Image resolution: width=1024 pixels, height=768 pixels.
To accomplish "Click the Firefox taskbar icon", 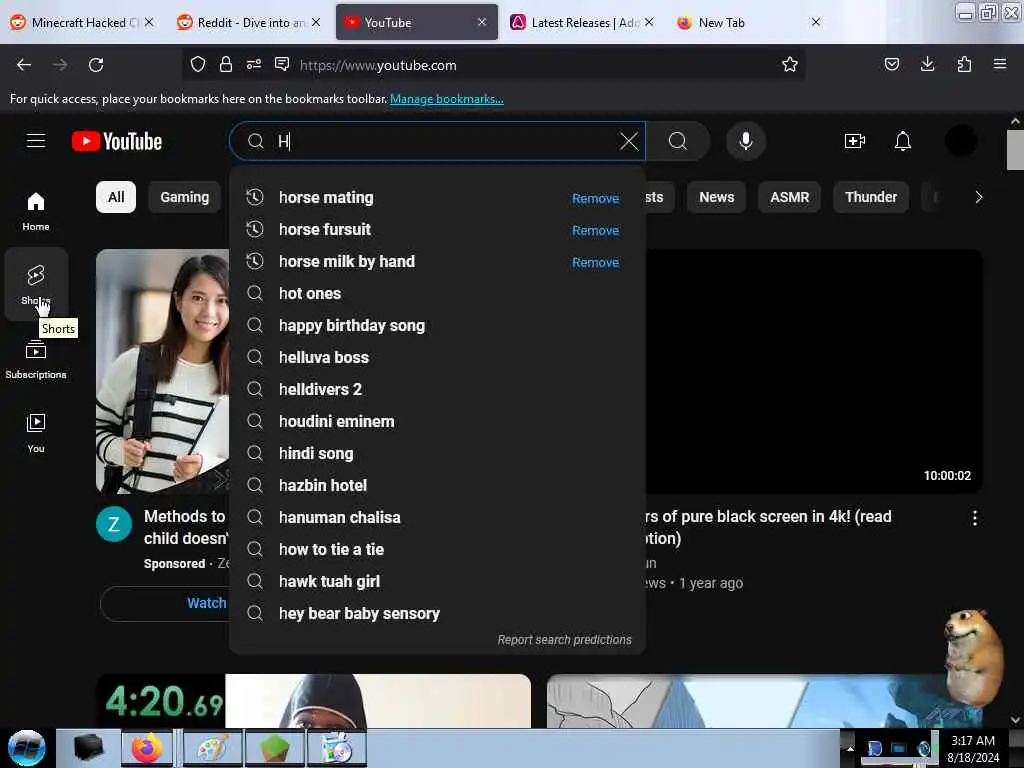I will pyautogui.click(x=147, y=748).
